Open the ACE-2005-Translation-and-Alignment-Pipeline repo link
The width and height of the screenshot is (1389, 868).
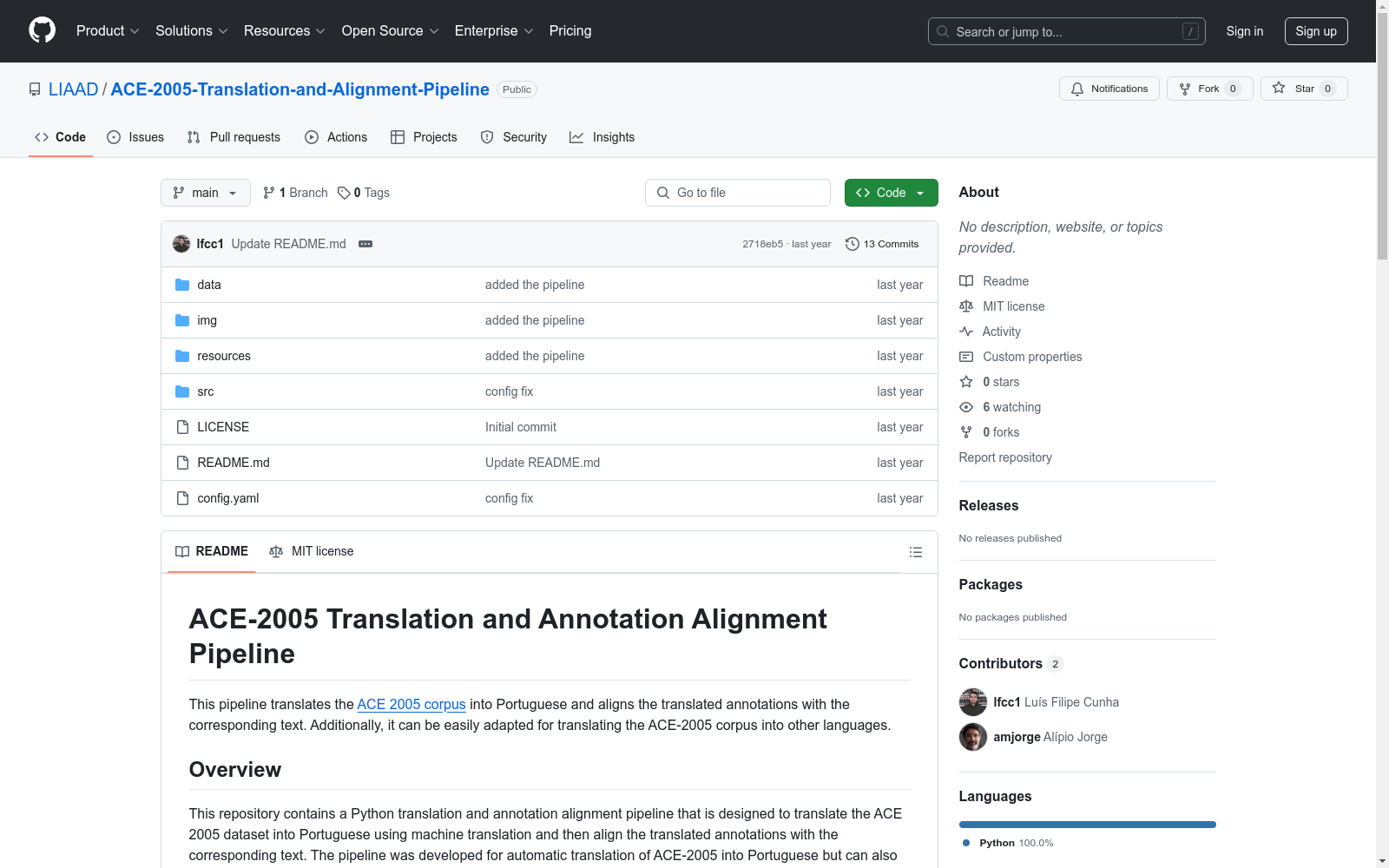click(300, 89)
